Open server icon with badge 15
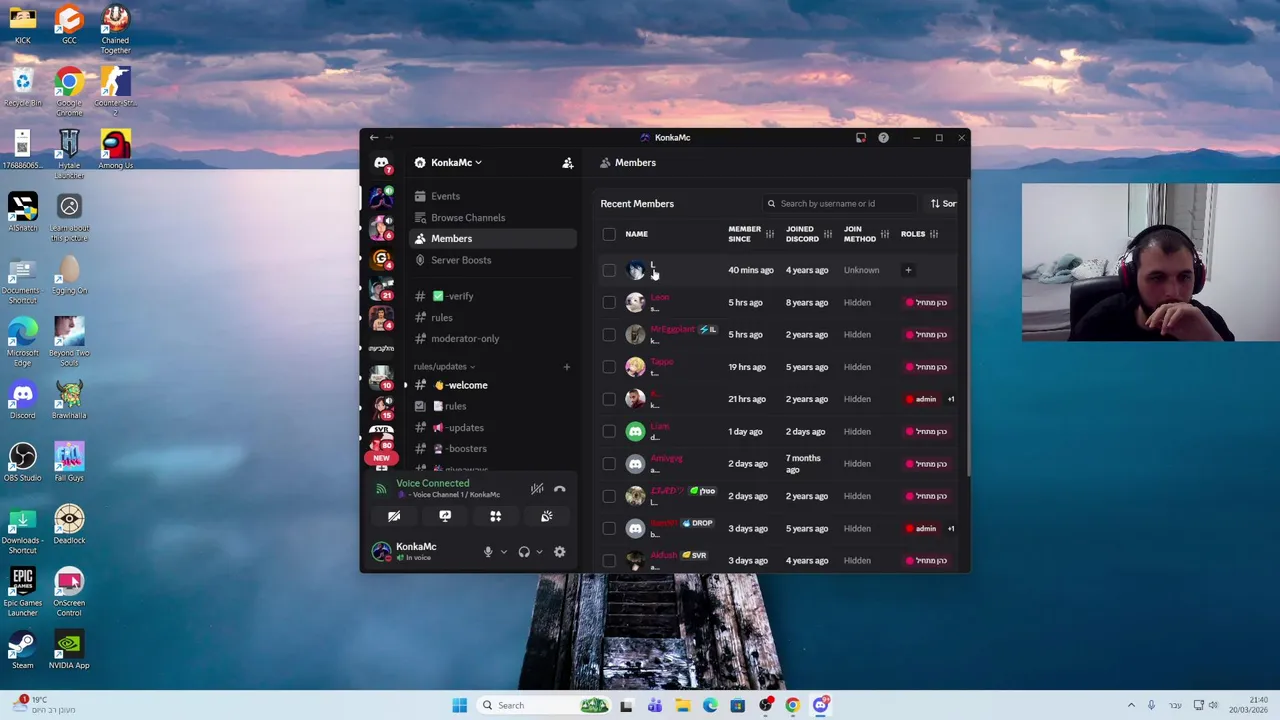Image resolution: width=1280 pixels, height=720 pixels. tap(381, 408)
